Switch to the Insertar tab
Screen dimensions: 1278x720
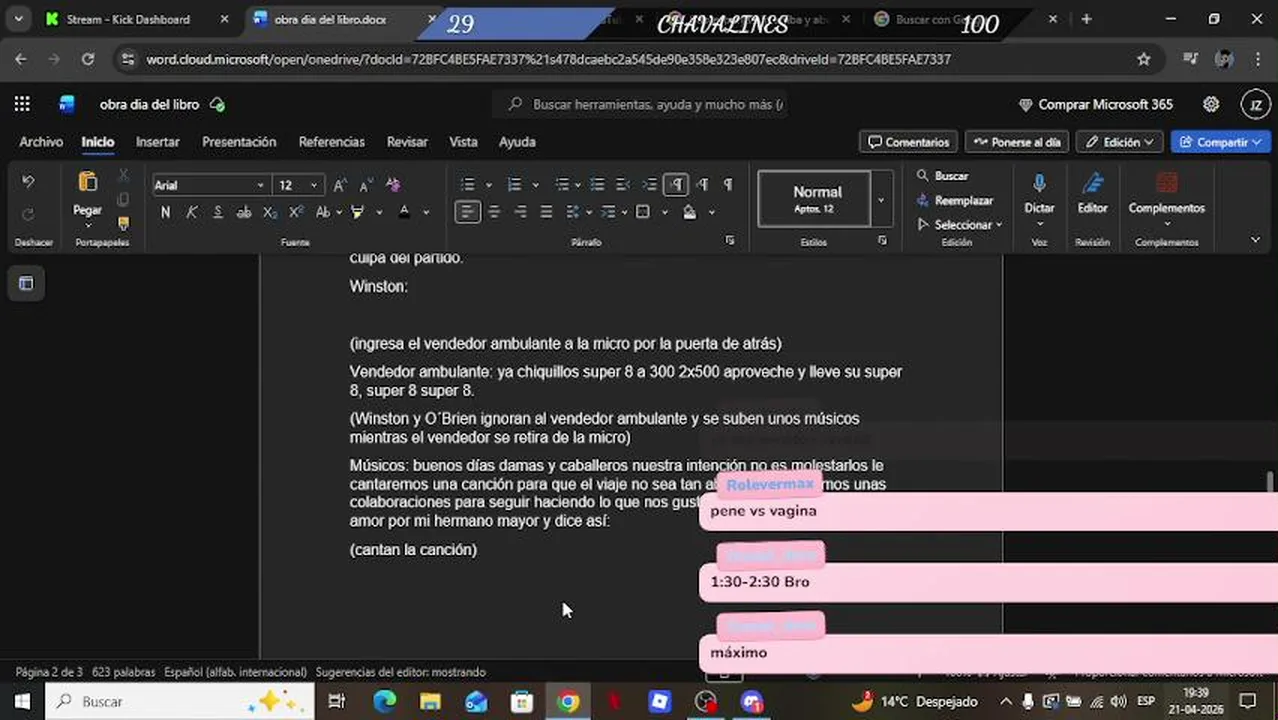point(158,142)
